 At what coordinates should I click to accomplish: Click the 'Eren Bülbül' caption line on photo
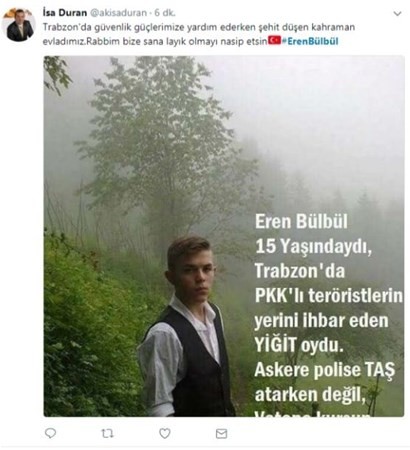tap(301, 221)
